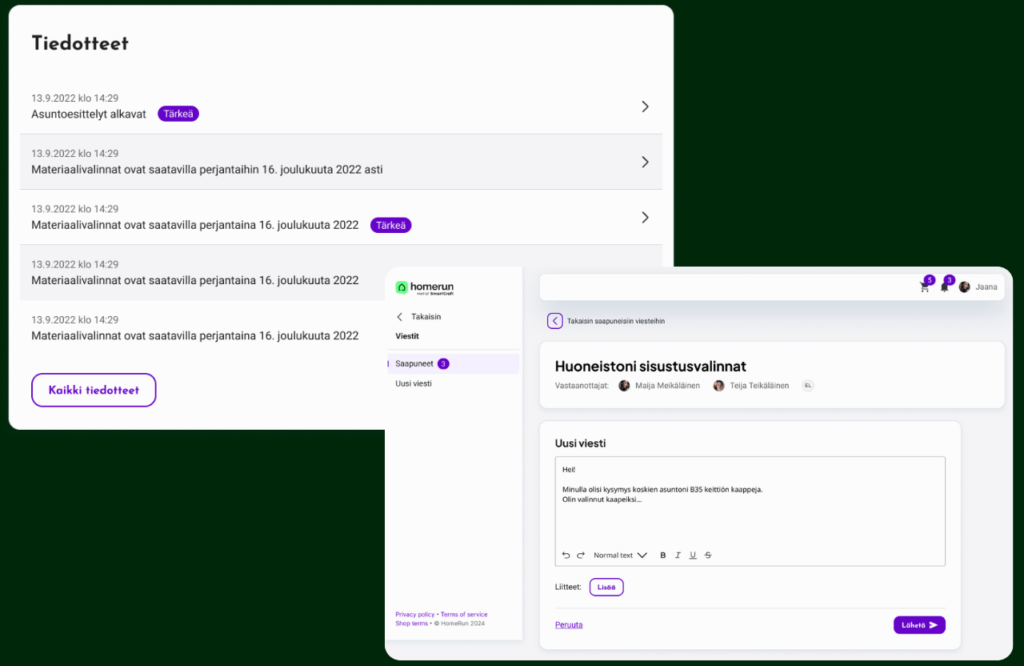Click the redo arrow in the editor
The width and height of the screenshot is (1024, 666).
pyautogui.click(x=580, y=555)
